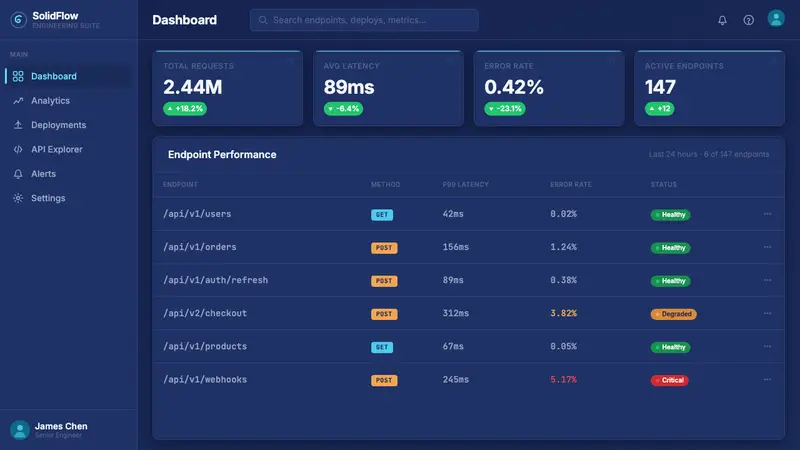Image resolution: width=800 pixels, height=450 pixels.
Task: Click the Settings gear icon in sidebar
Action: 18,198
